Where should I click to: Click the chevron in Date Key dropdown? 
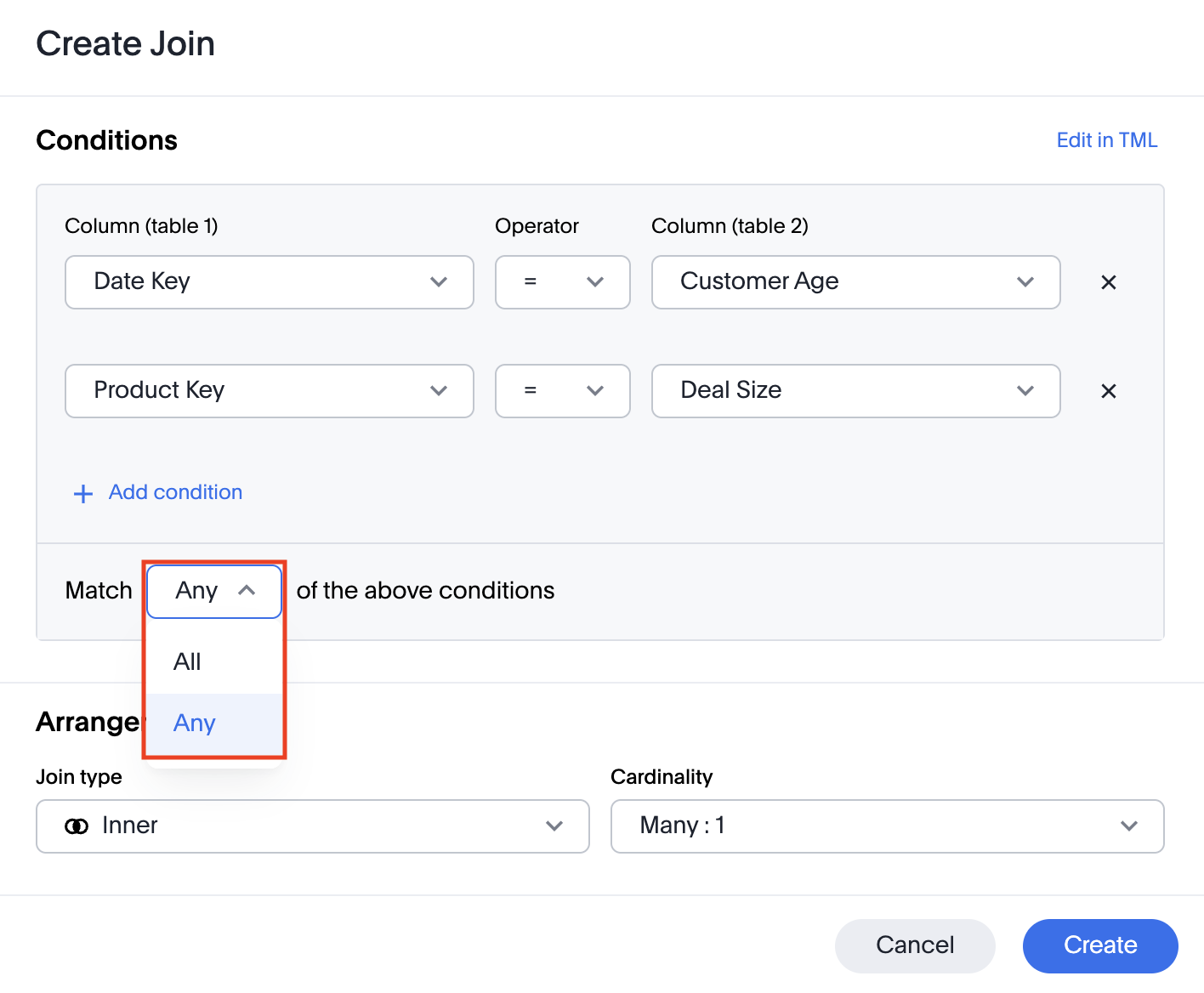coord(439,282)
